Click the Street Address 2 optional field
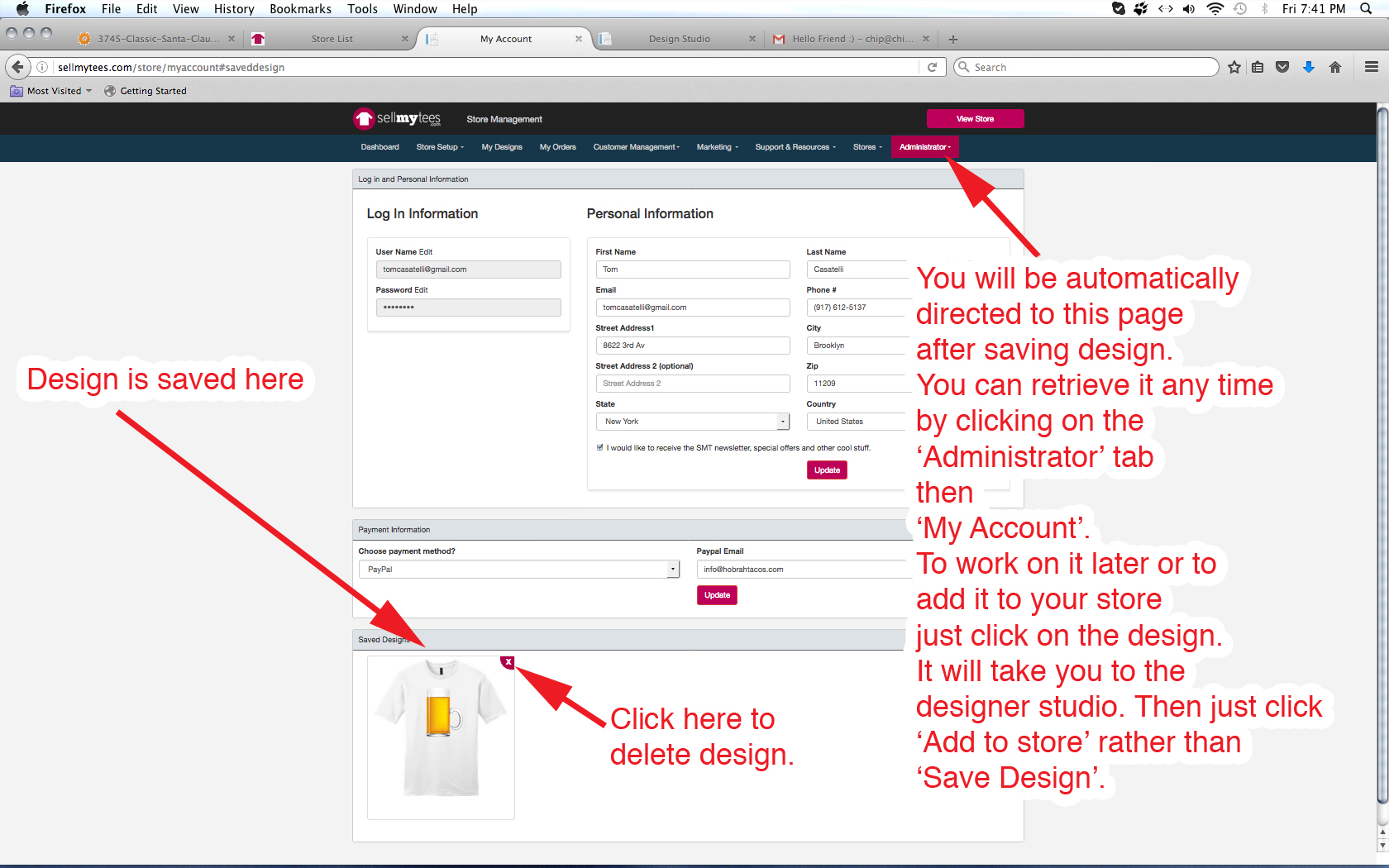Screen dimensions: 1389x868 coord(693,384)
